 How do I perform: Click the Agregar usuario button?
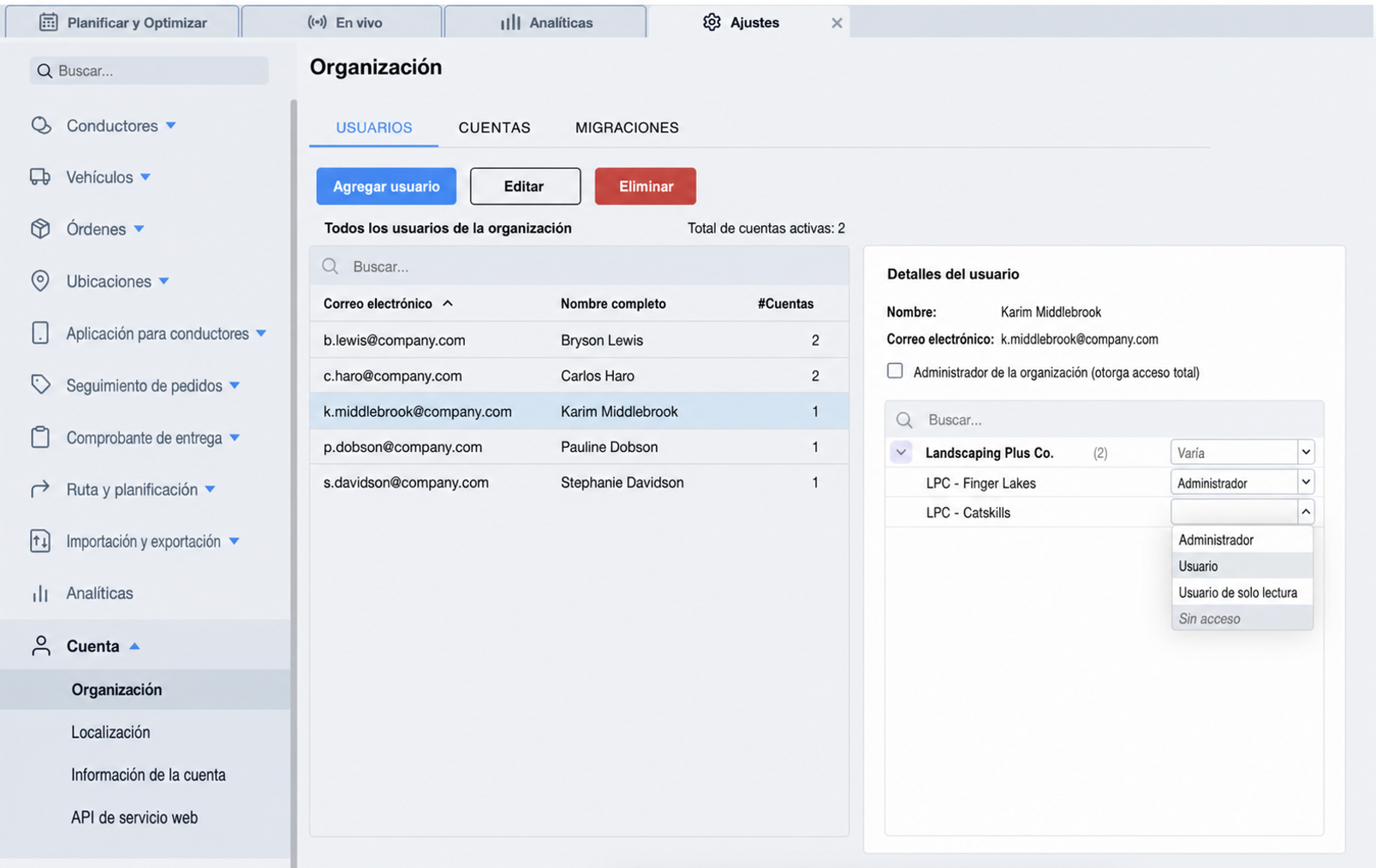[386, 186]
